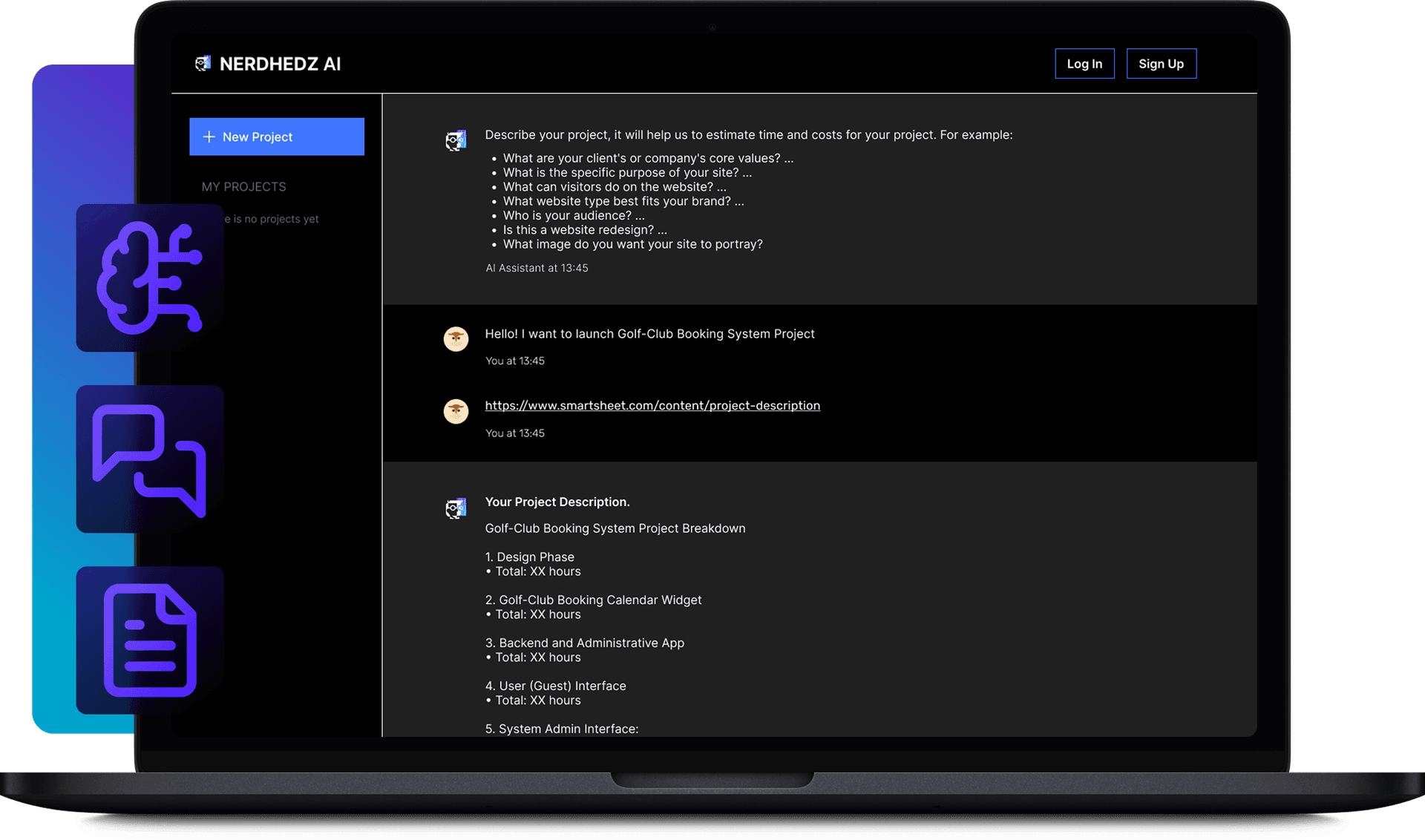The image size is (1425, 840).
Task: Click the plus icon on New Project
Action: coord(209,137)
